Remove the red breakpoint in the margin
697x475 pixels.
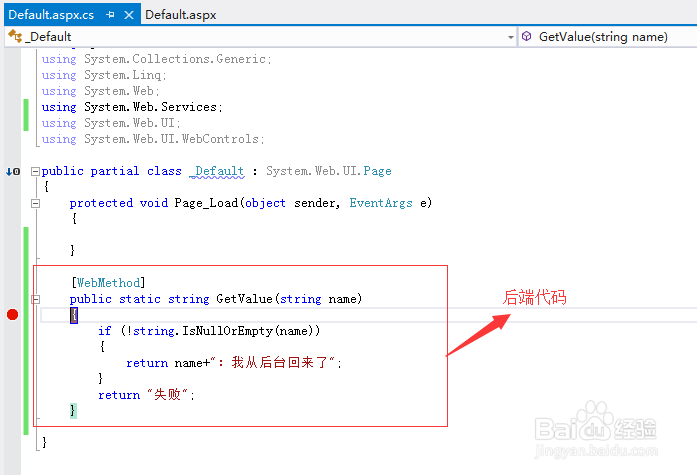coord(12,315)
